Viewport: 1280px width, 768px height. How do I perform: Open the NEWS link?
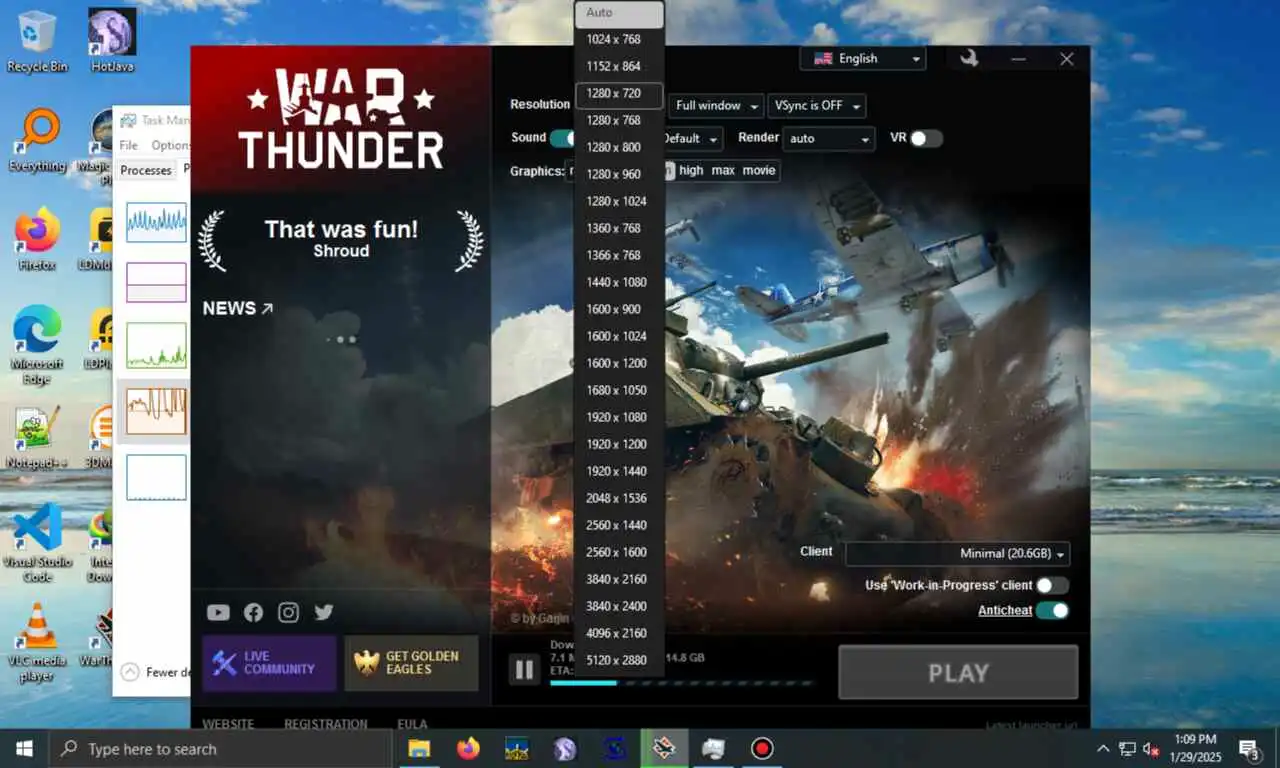[x=238, y=308]
